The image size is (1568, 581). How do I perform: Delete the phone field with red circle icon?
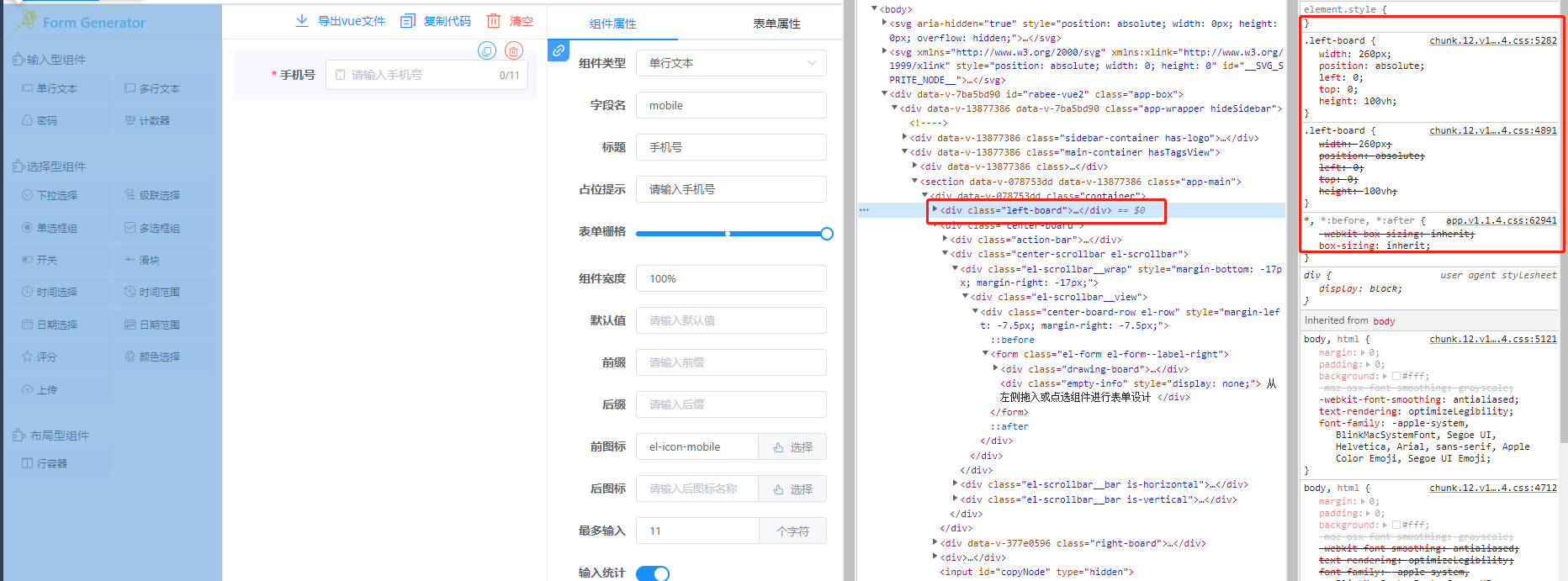pos(514,50)
